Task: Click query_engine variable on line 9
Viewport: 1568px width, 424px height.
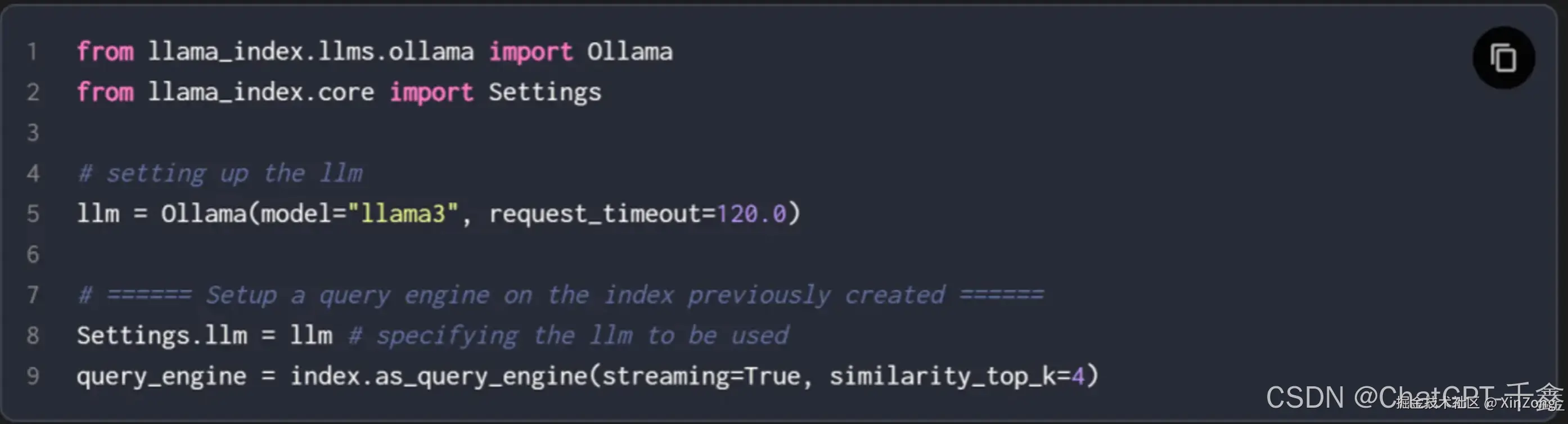Action: tap(161, 377)
